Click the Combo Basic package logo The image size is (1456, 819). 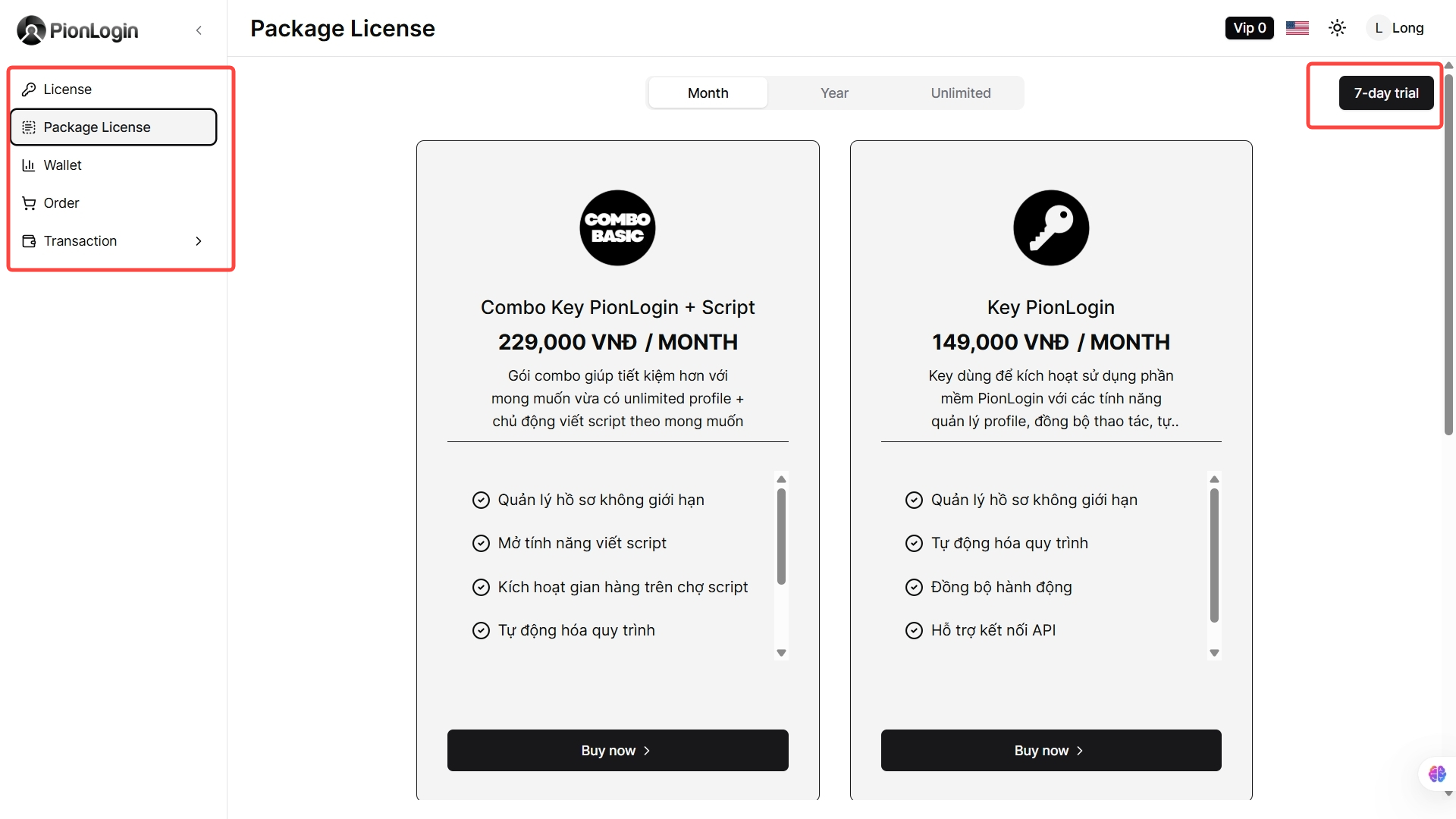tap(617, 227)
